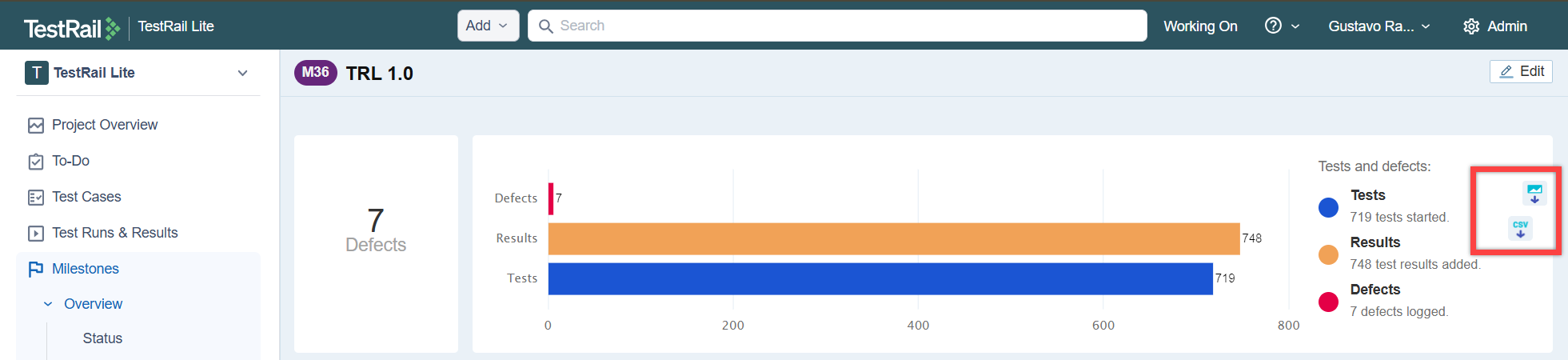The image size is (1568, 360).
Task: Click the Admin gear icon
Action: pos(1470,26)
